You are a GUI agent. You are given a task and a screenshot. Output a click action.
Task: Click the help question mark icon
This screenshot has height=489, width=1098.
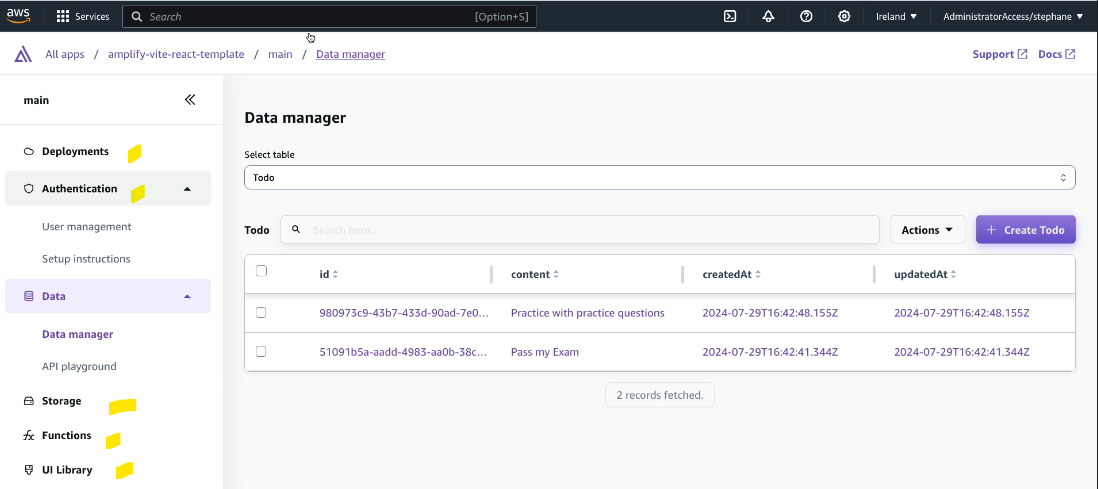(x=806, y=16)
